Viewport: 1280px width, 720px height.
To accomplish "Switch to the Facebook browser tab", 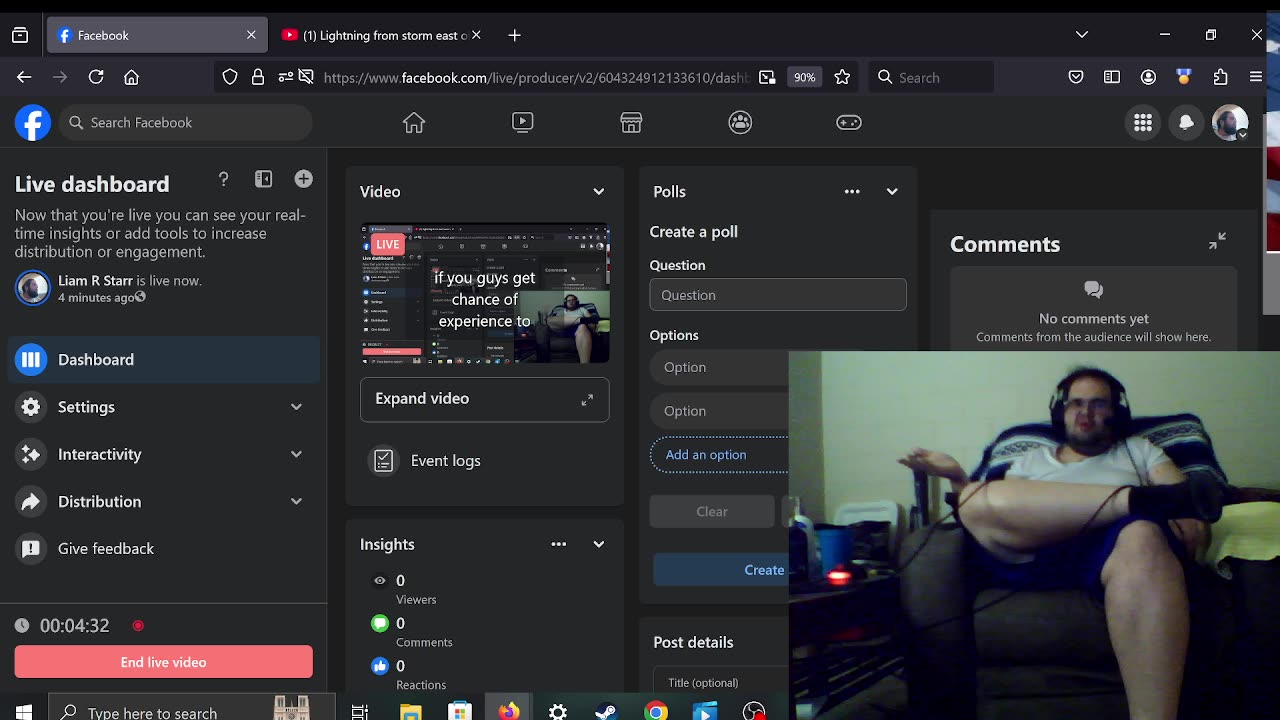I will [x=157, y=35].
